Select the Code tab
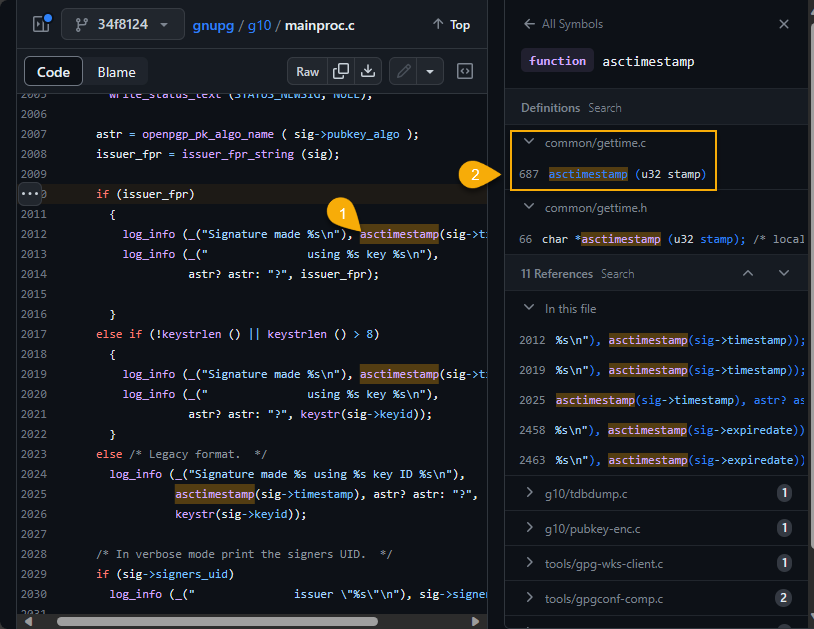Image resolution: width=814 pixels, height=629 pixels. point(53,72)
